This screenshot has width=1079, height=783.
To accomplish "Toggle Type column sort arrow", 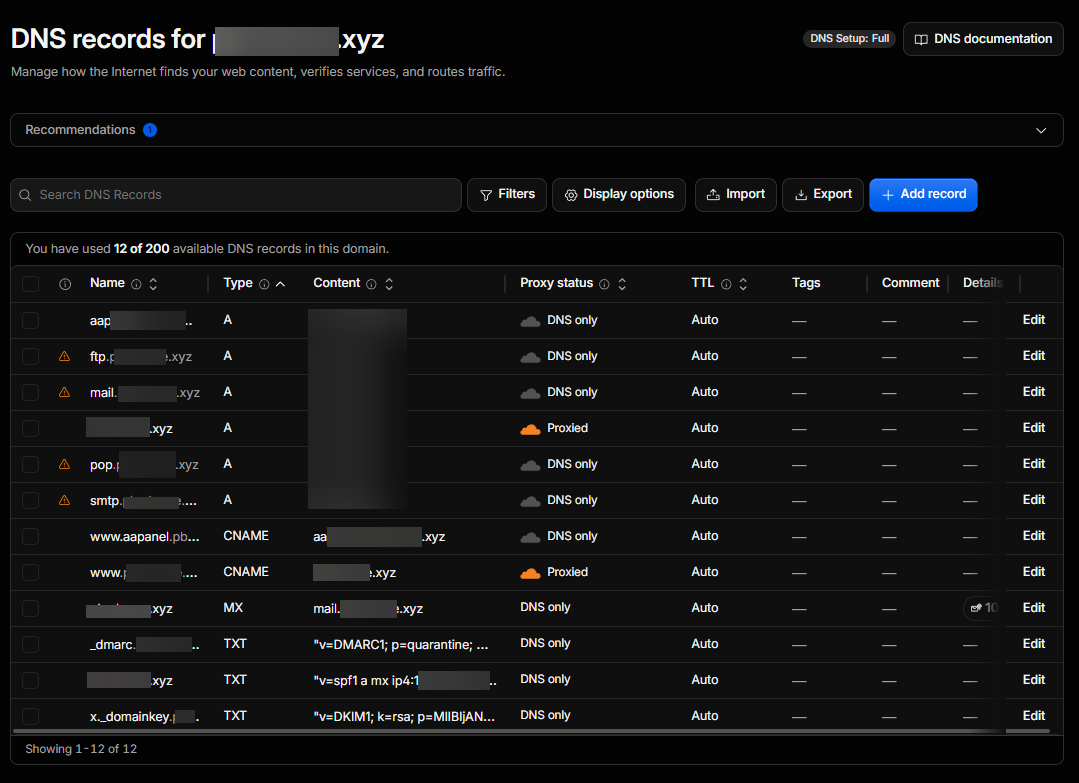I will (x=280, y=284).
